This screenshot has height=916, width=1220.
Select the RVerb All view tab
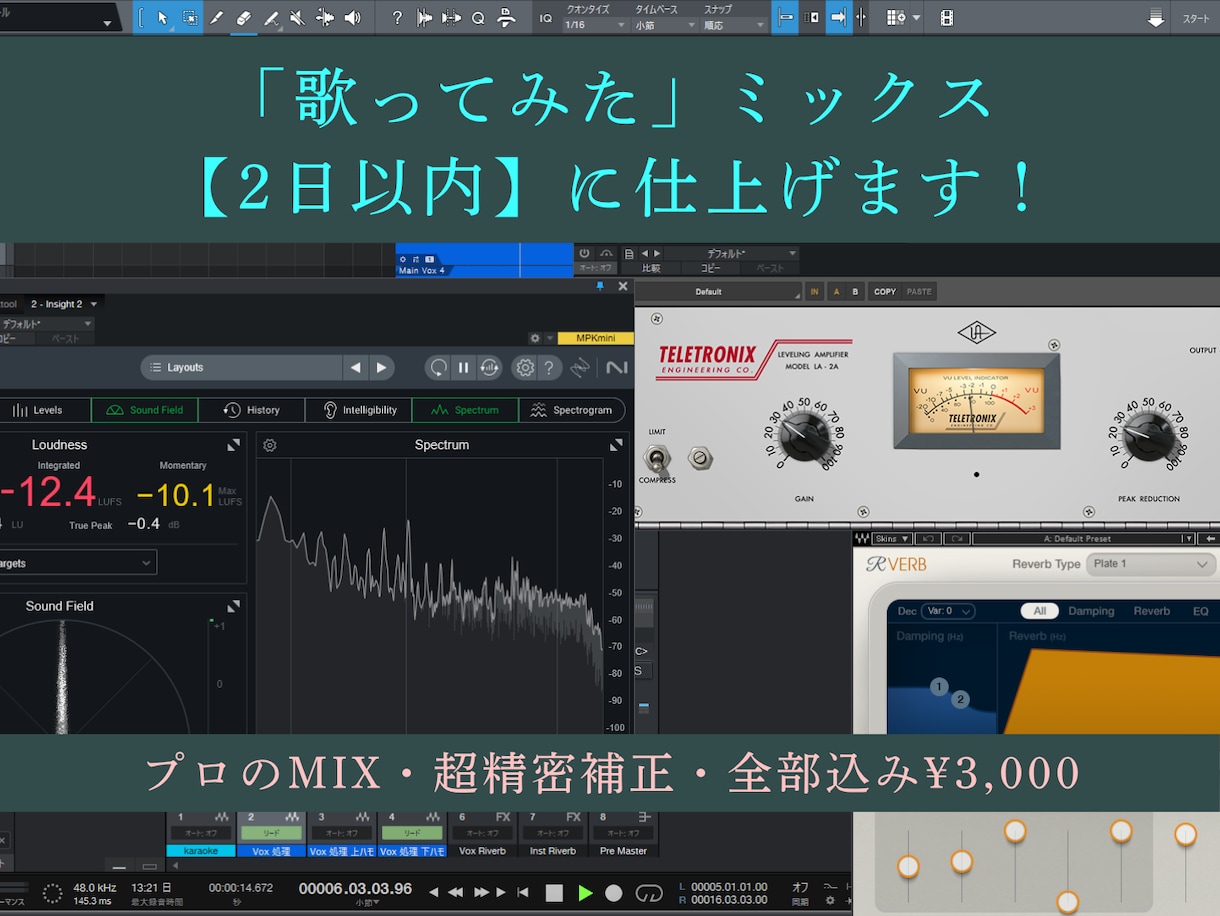[x=1039, y=611]
